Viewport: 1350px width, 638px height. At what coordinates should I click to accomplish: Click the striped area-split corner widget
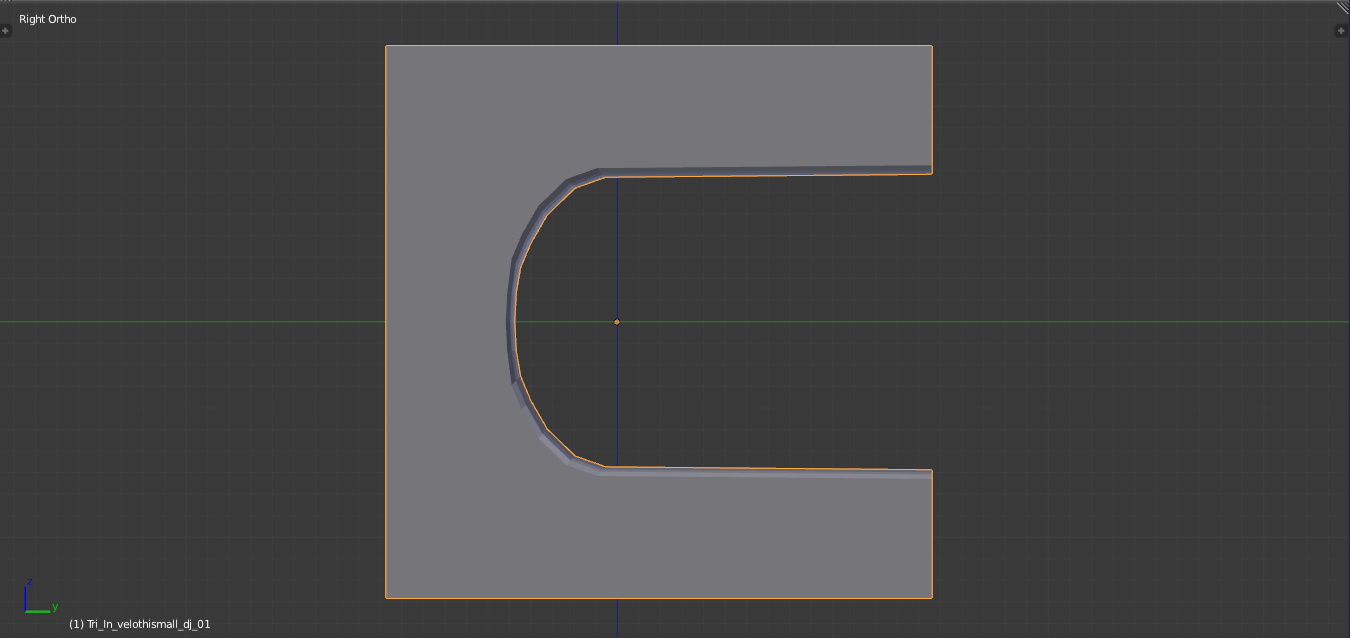[x=1342, y=7]
